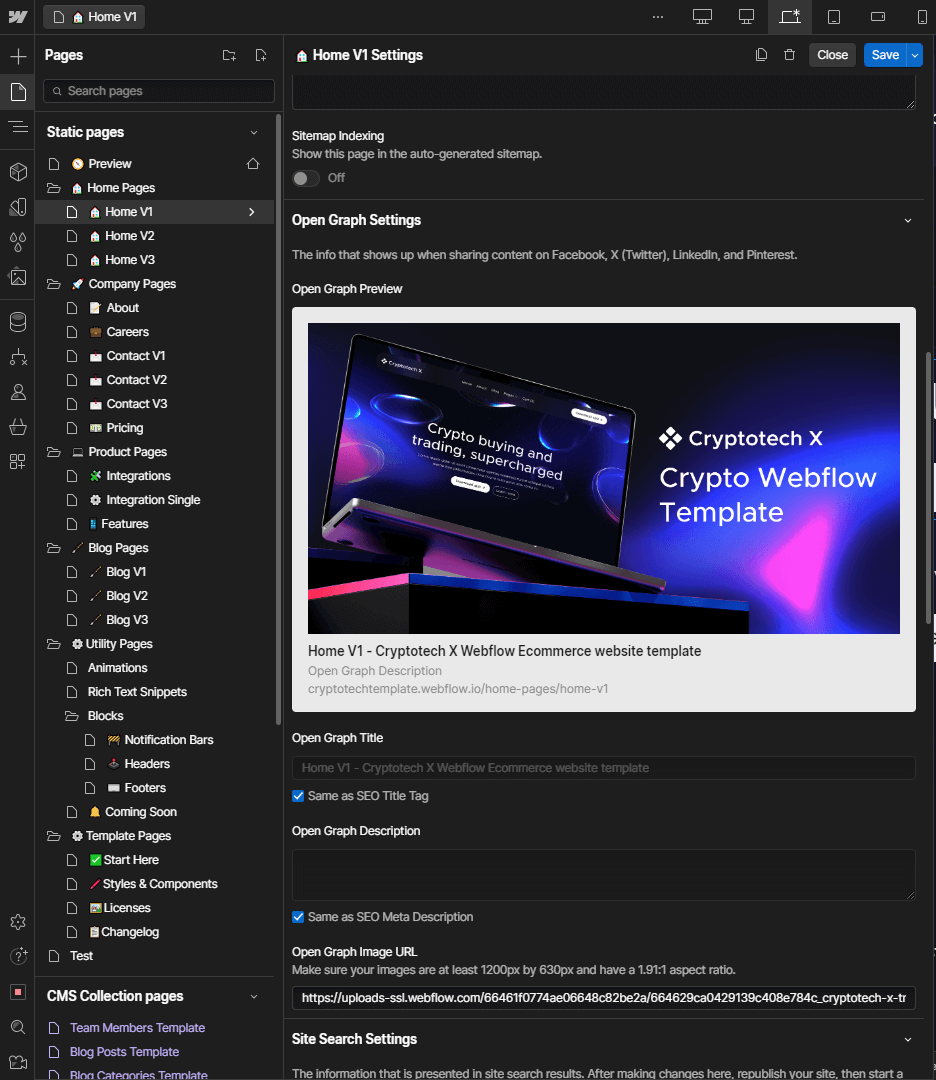Open the Save button dropdown arrow
Screen dimensions: 936x1080
[915, 55]
